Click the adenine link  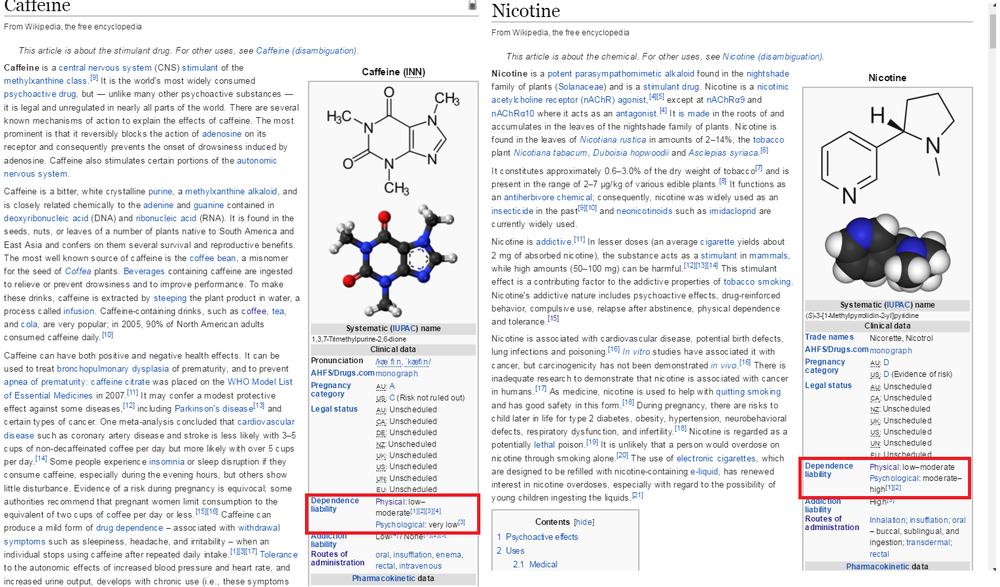pyautogui.click(x=158, y=205)
